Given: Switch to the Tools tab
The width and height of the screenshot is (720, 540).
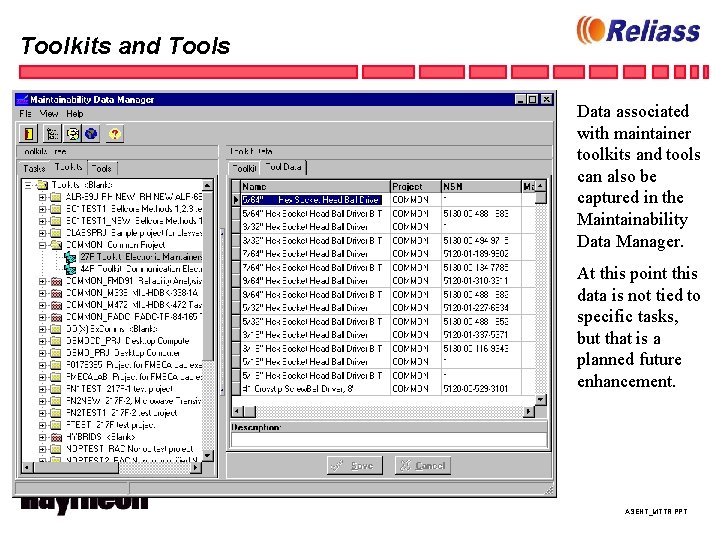Looking at the screenshot, I should [102, 169].
